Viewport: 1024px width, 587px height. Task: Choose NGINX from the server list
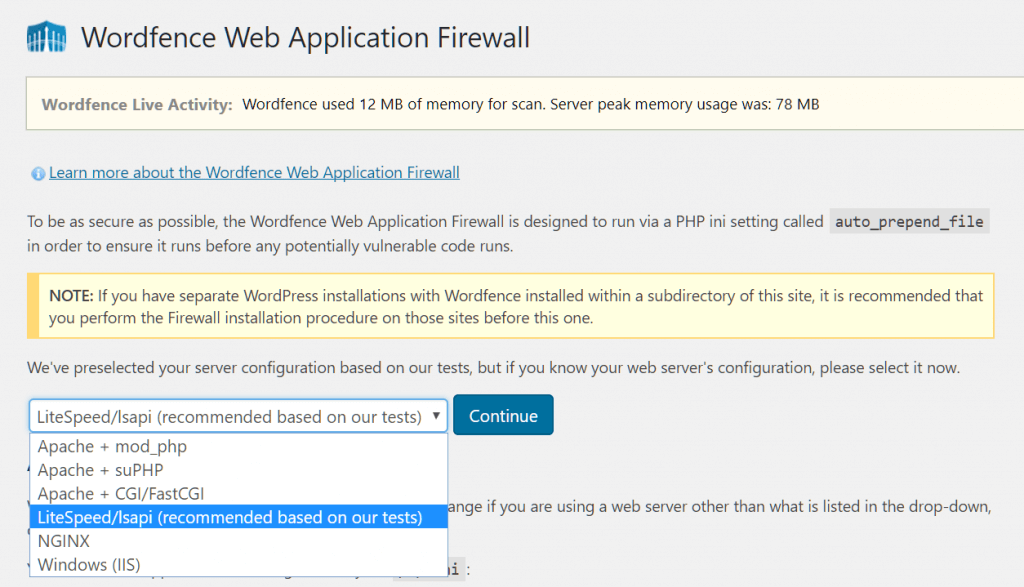pyautogui.click(x=64, y=541)
